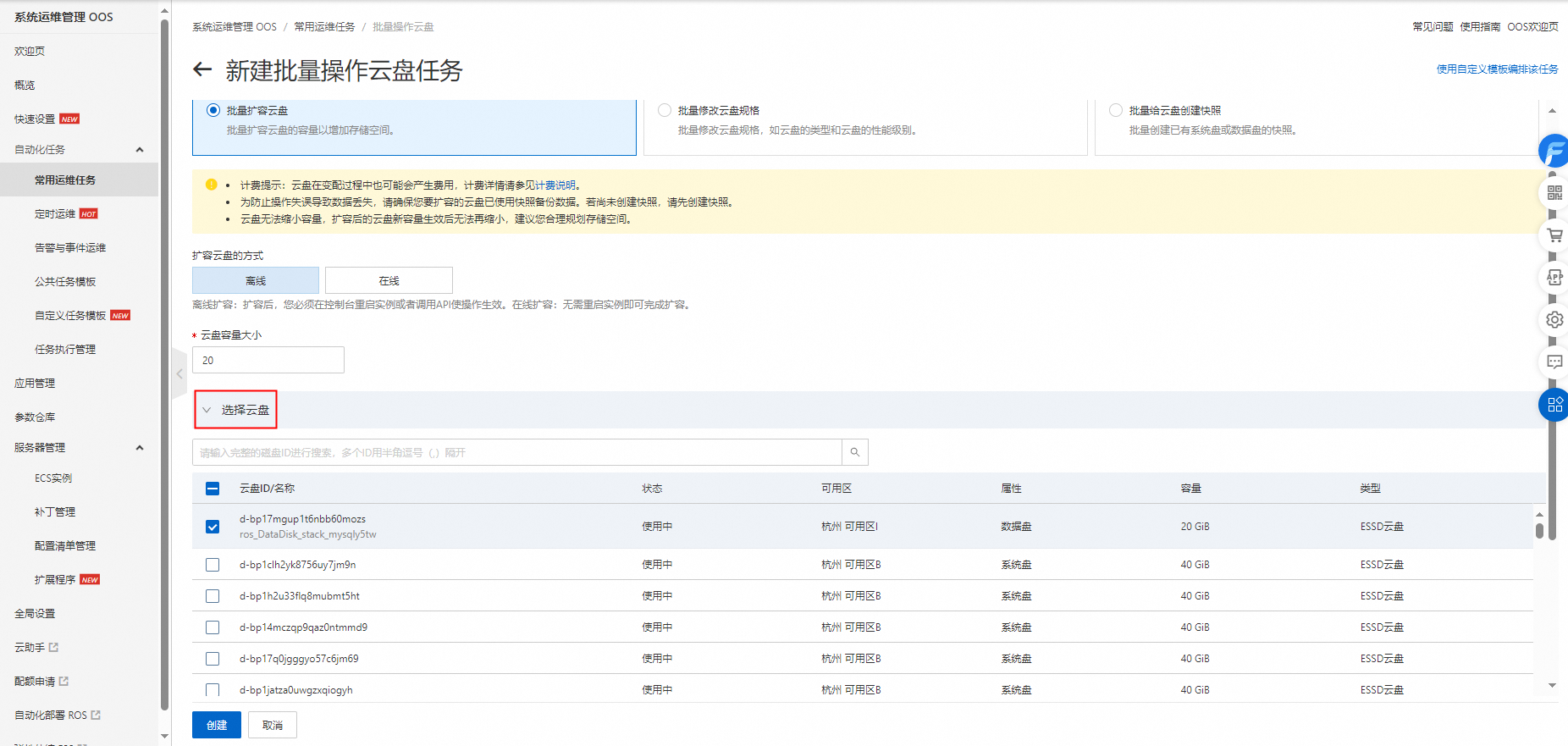This screenshot has height=746, width=1568.
Task: Check disk d-bp1h2u33flq8mubmt5ht
Action: pos(213,596)
